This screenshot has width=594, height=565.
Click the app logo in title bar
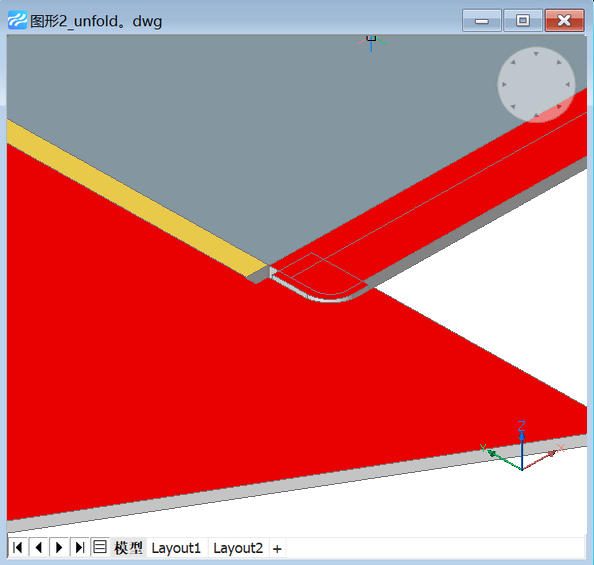click(x=17, y=20)
